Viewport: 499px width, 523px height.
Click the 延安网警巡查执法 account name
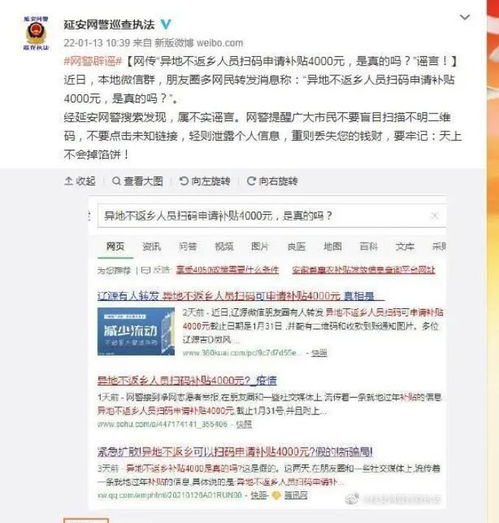pos(109,24)
